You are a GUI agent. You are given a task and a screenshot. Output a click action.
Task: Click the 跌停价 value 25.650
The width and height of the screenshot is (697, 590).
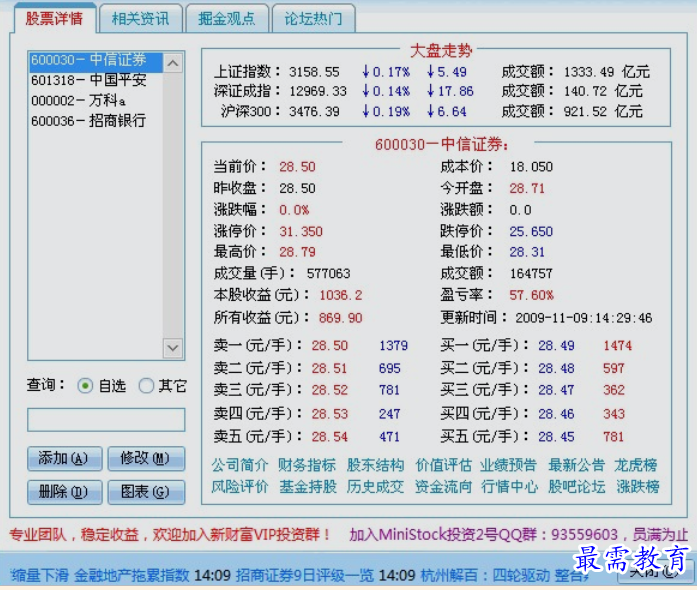(x=531, y=231)
